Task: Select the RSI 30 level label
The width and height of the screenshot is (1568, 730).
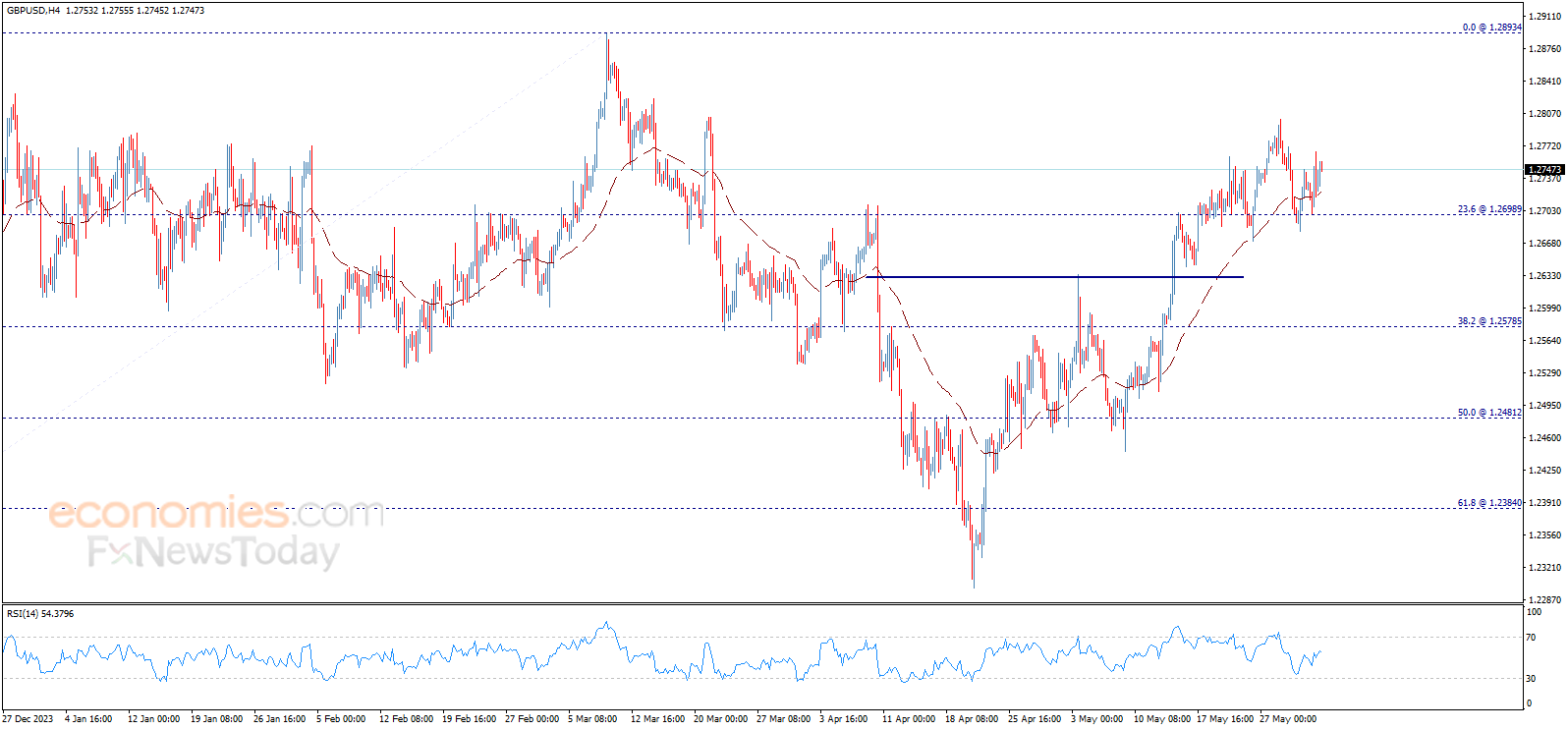Action: (x=1532, y=679)
